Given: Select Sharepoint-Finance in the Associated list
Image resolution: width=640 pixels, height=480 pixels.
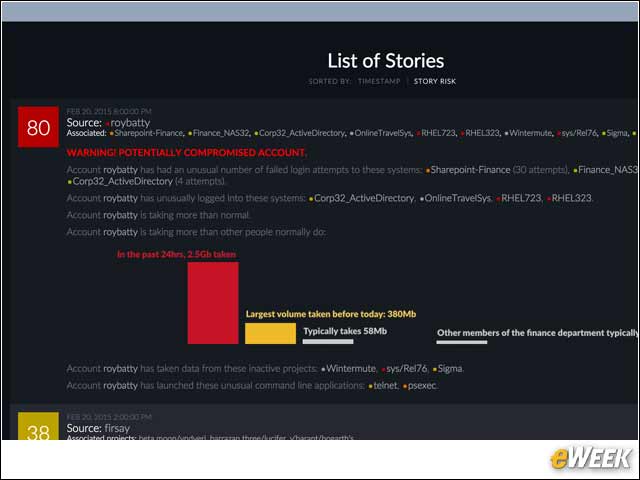Looking at the screenshot, I should click(149, 133).
